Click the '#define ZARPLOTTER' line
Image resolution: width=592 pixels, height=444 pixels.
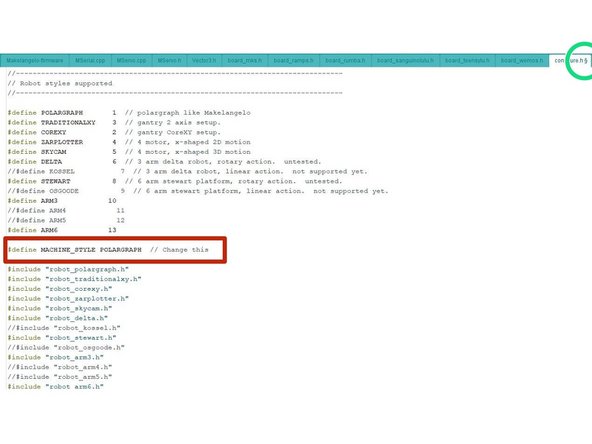coord(129,142)
